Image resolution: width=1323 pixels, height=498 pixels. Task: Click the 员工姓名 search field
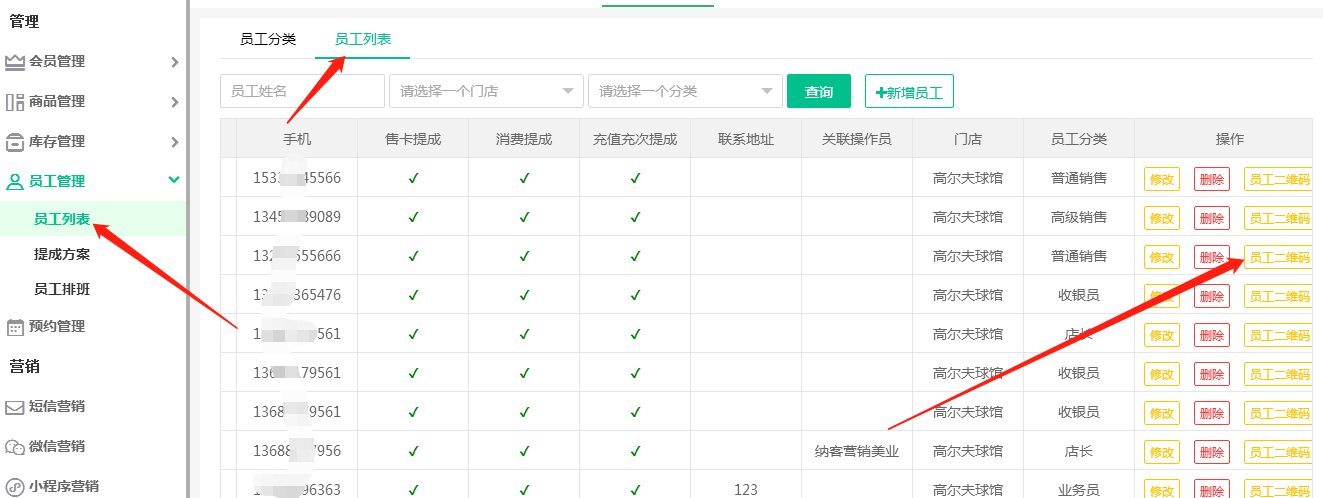point(302,91)
